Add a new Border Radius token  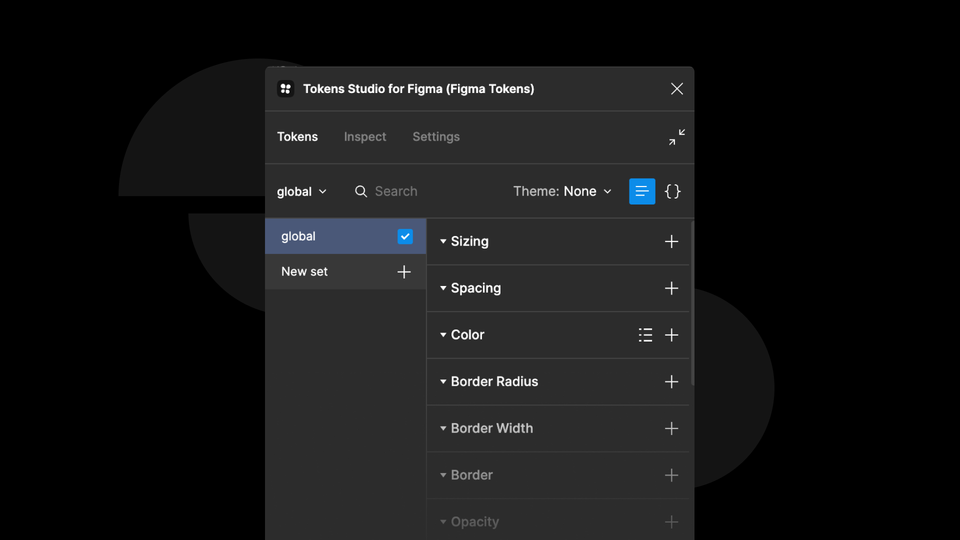(x=672, y=382)
